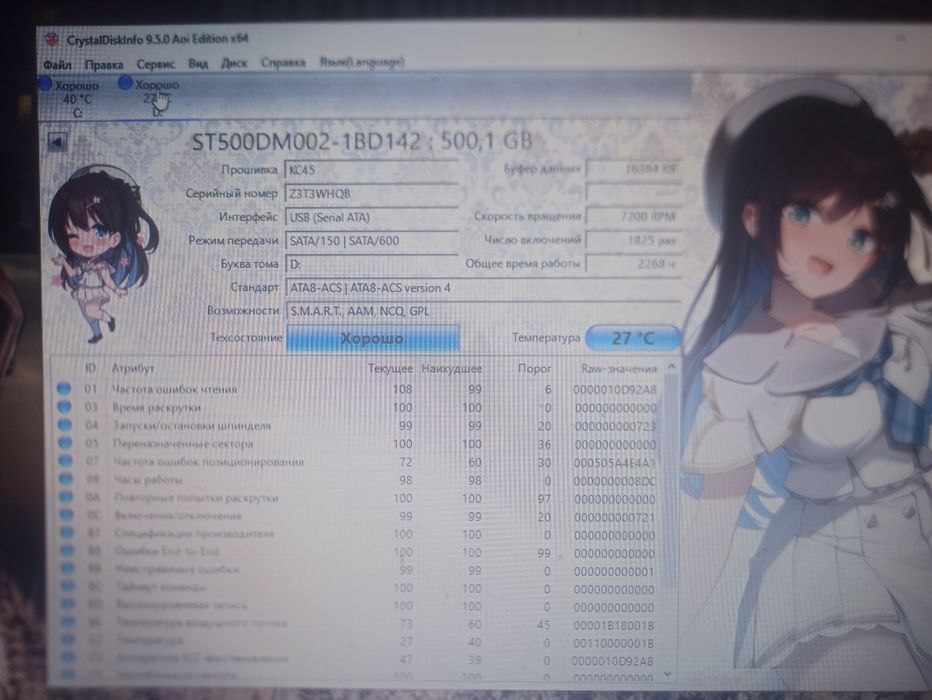Click raw value 000000000721
The image size is (932, 700).
click(x=615, y=518)
